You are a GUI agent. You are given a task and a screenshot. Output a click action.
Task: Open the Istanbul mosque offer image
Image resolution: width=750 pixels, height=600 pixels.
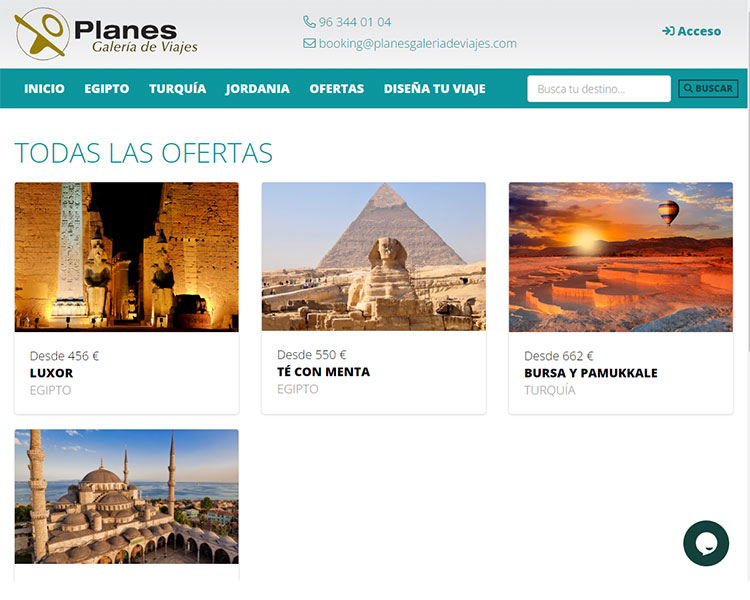click(127, 496)
